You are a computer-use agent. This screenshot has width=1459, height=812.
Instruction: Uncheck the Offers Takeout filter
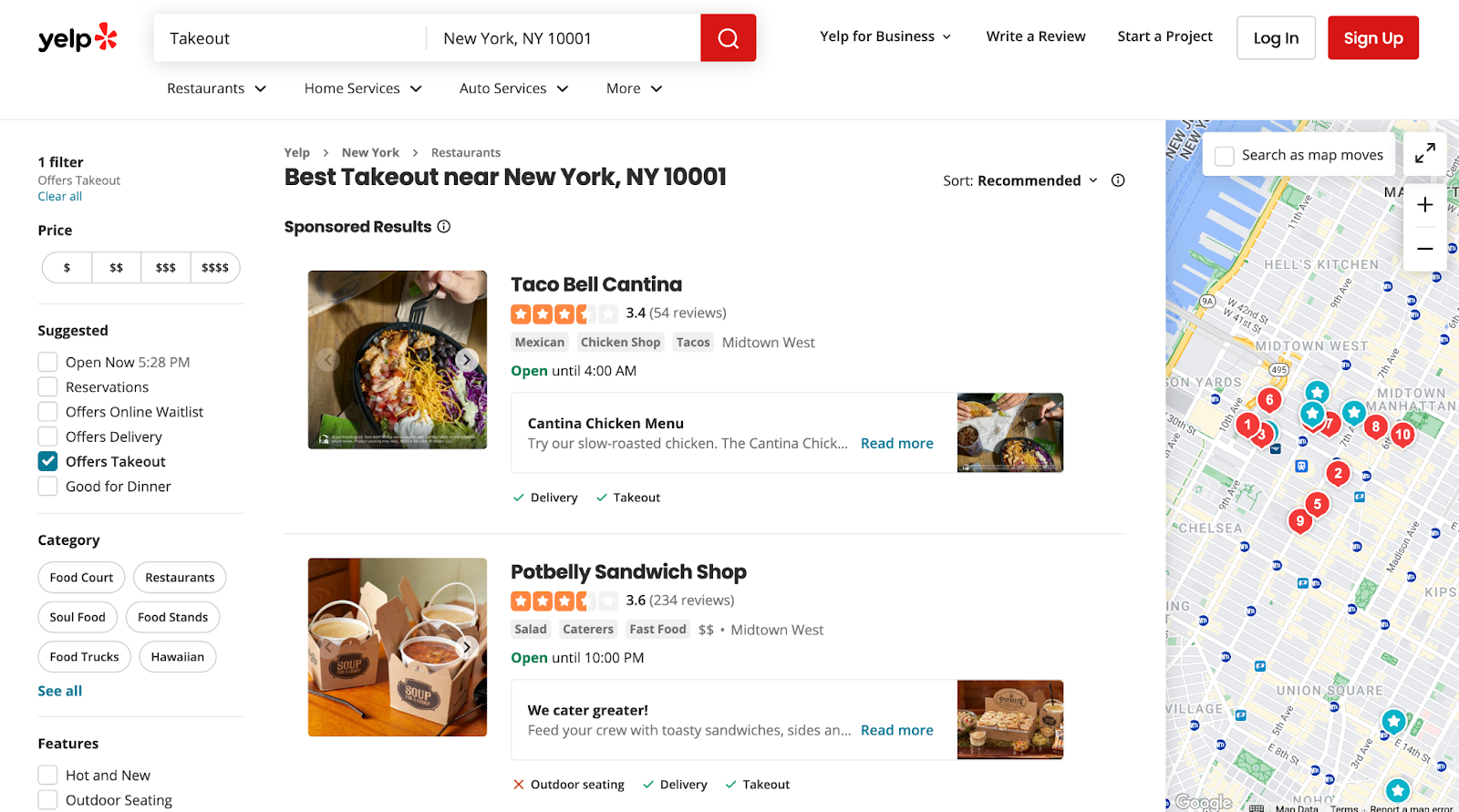pos(47,461)
